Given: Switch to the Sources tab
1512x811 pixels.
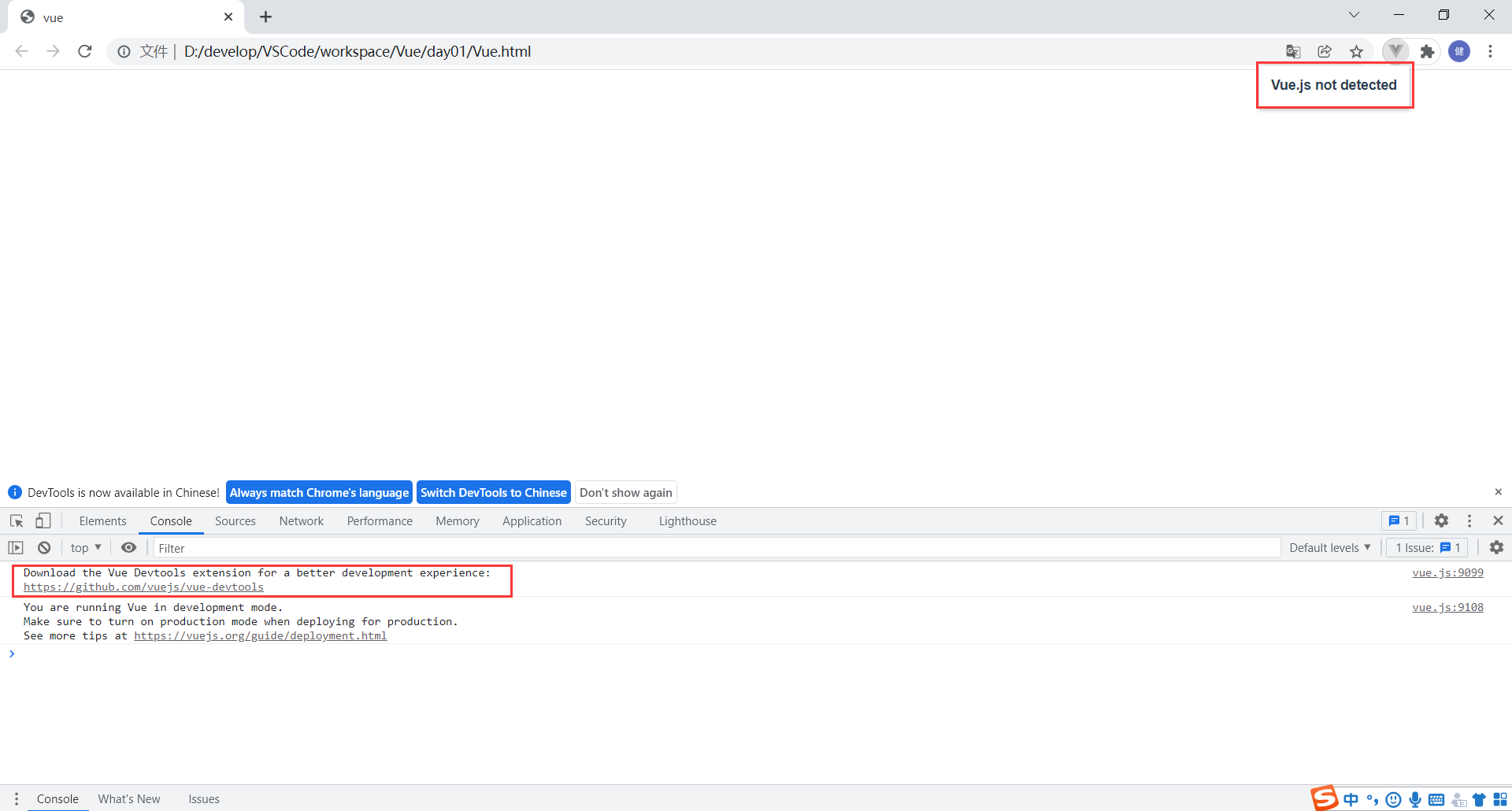Looking at the screenshot, I should [x=235, y=521].
